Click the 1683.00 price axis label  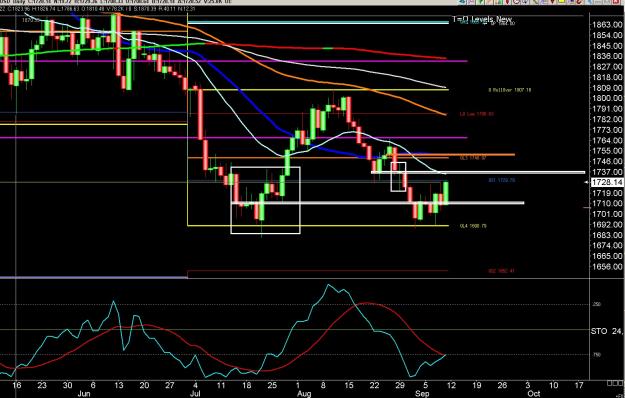coord(608,235)
